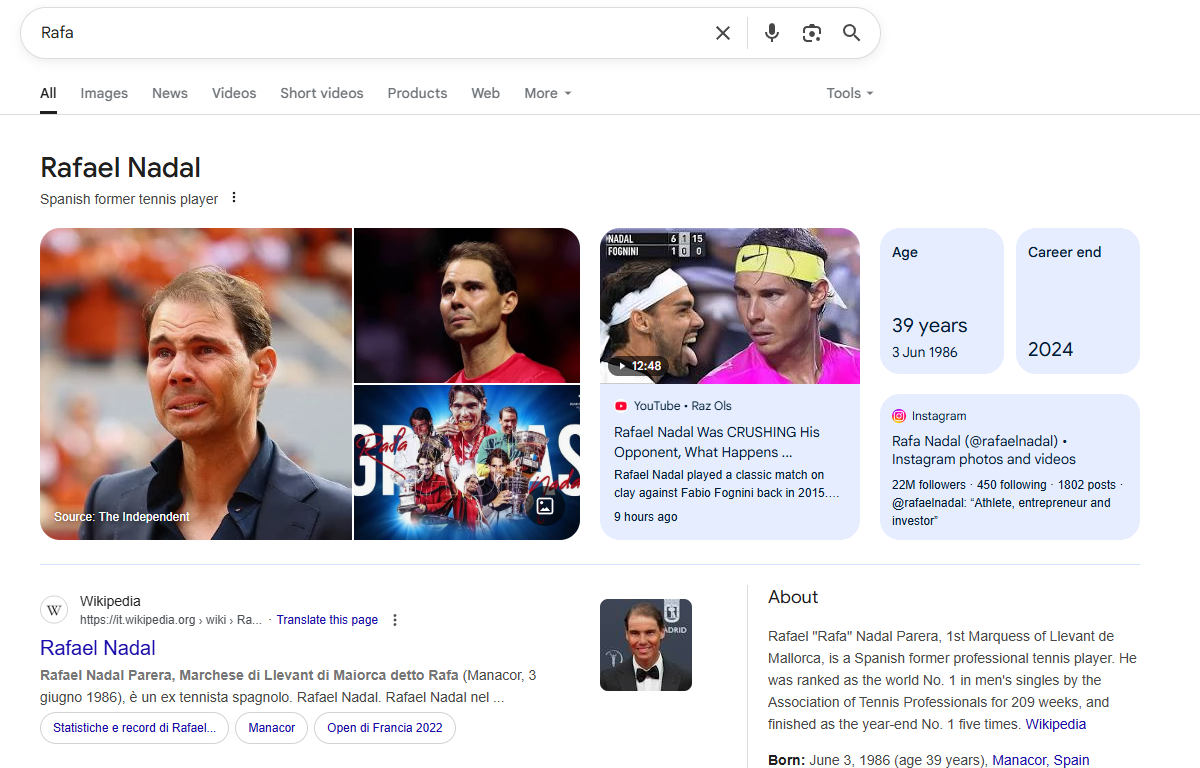Click Spanish former tennis player subtitle
Viewport: 1200px width, 768px height.
click(129, 199)
